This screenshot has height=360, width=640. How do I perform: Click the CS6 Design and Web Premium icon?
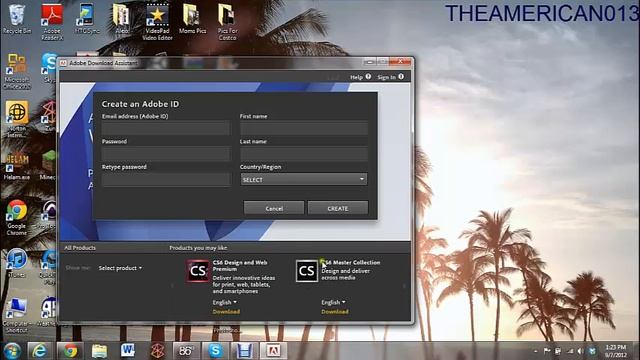coord(198,271)
